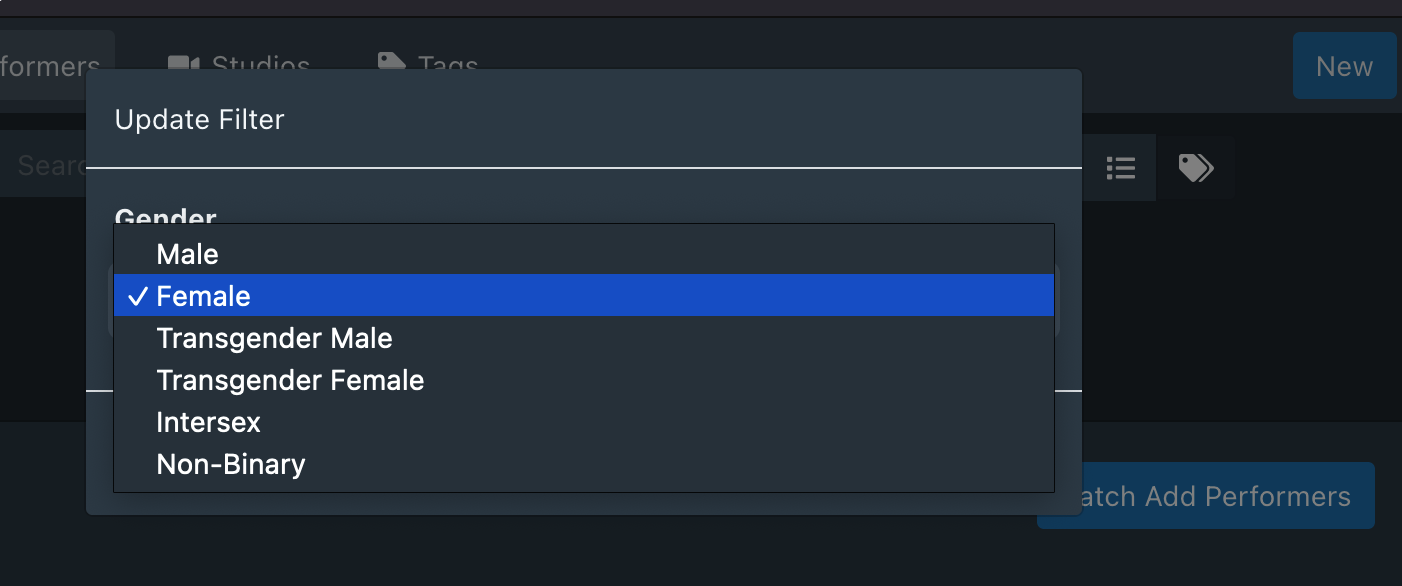This screenshot has height=586, width=1402.
Task: Pick Non-Binary from the dropdown
Action: click(230, 464)
